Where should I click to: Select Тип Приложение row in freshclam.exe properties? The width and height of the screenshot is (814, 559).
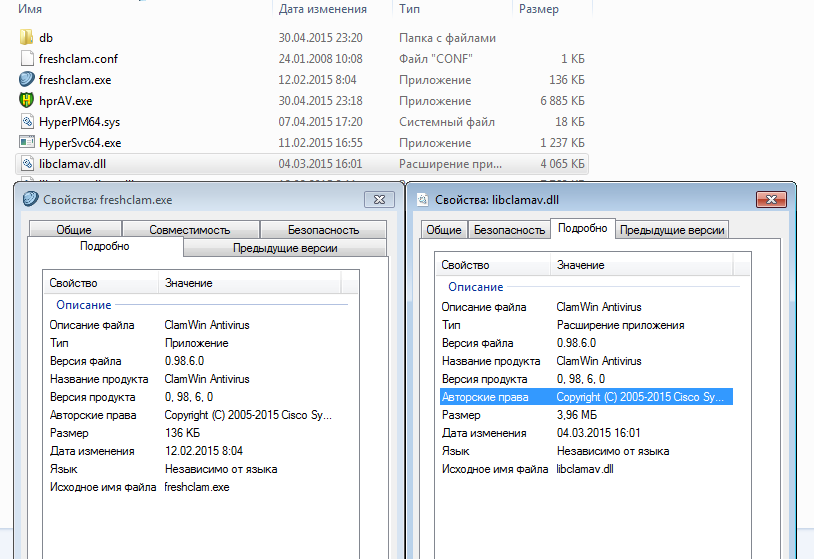click(194, 343)
